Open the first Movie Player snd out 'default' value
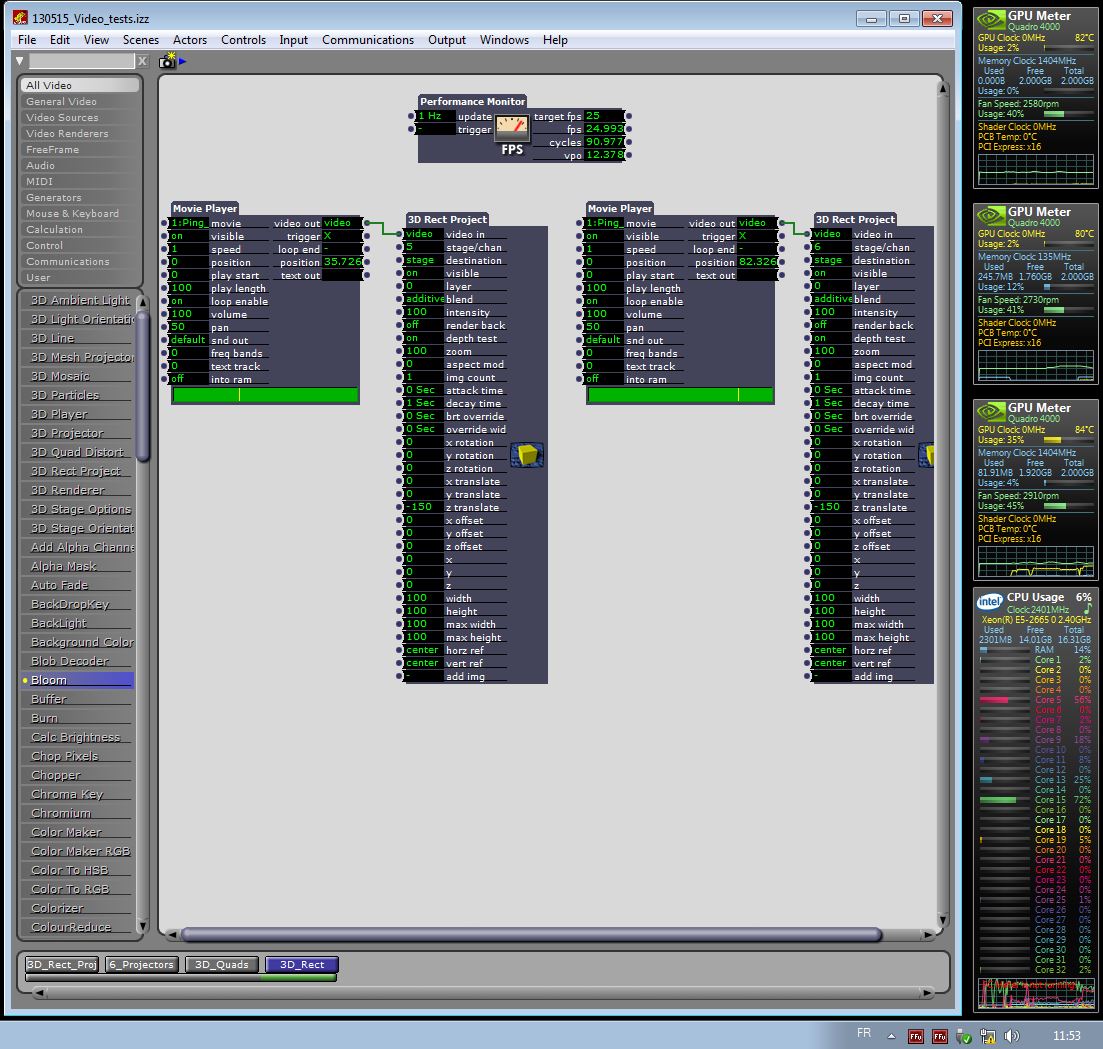This screenshot has width=1103, height=1049. (189, 340)
